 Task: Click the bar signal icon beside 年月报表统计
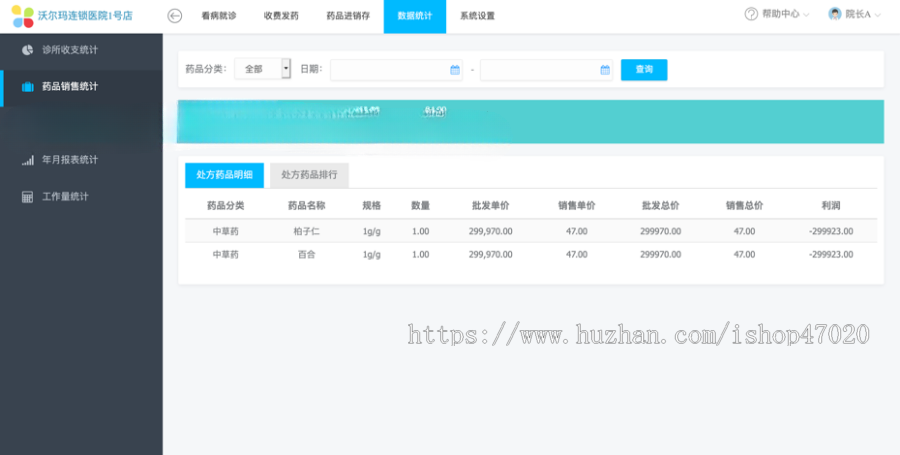point(28,160)
